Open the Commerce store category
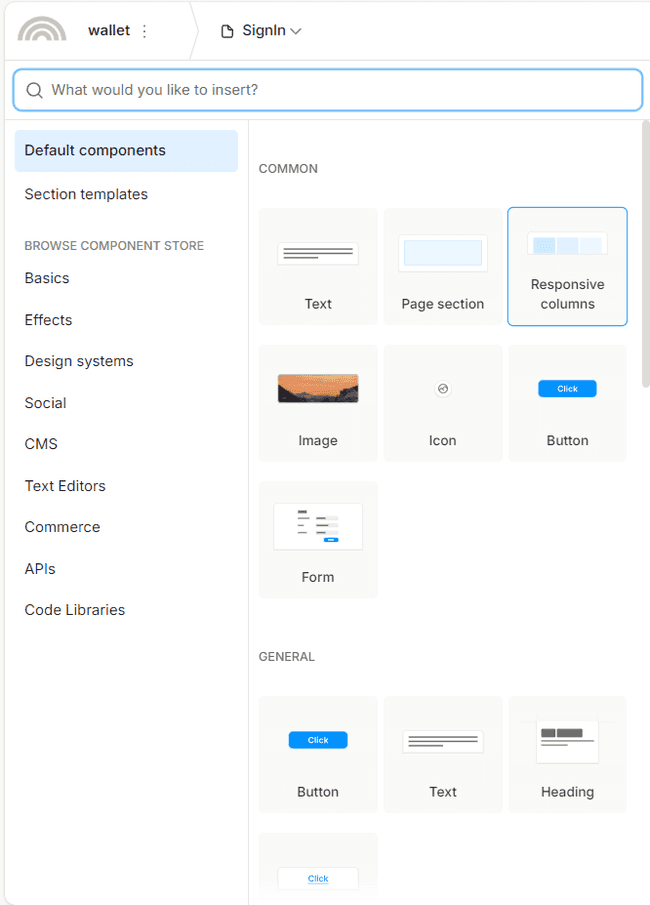The width and height of the screenshot is (650, 905). click(62, 527)
